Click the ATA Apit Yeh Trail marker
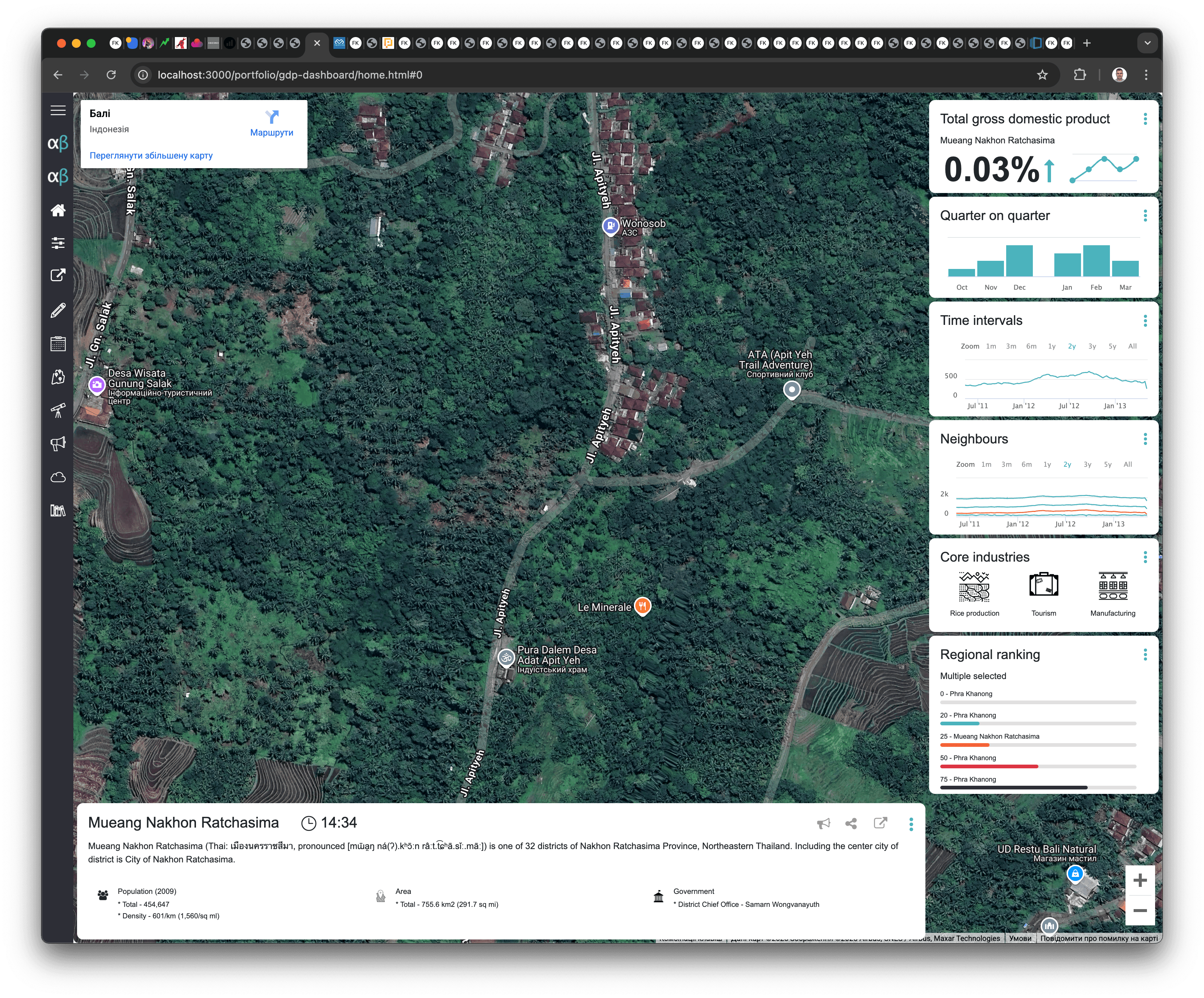 pos(792,390)
